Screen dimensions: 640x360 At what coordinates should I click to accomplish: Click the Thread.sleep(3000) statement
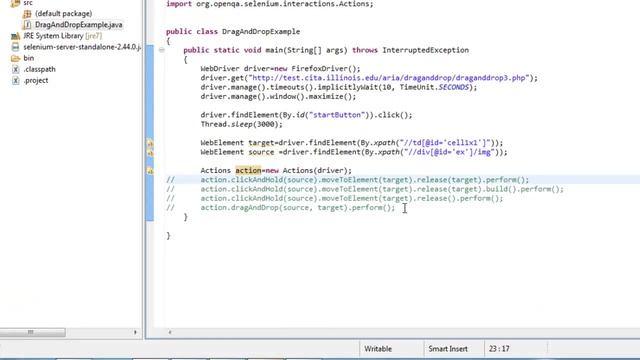[241, 124]
